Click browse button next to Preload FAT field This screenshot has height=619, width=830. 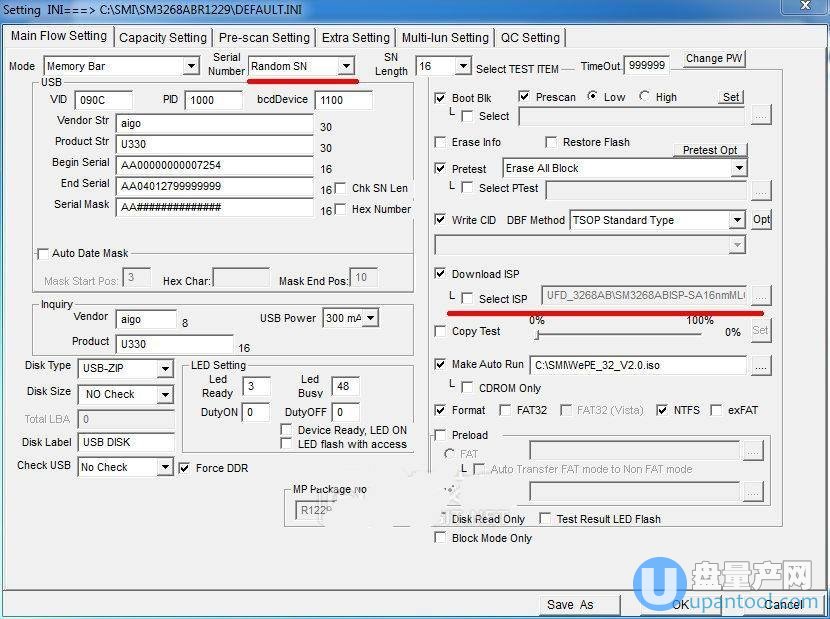click(x=753, y=453)
